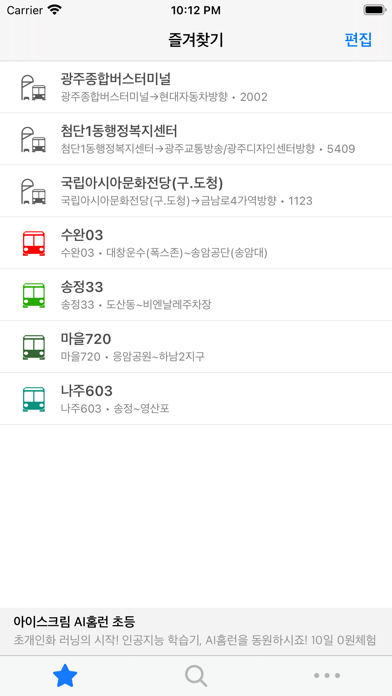Open the 아이스크림 AI홈런 초등 ad banner

pyautogui.click(x=196, y=631)
